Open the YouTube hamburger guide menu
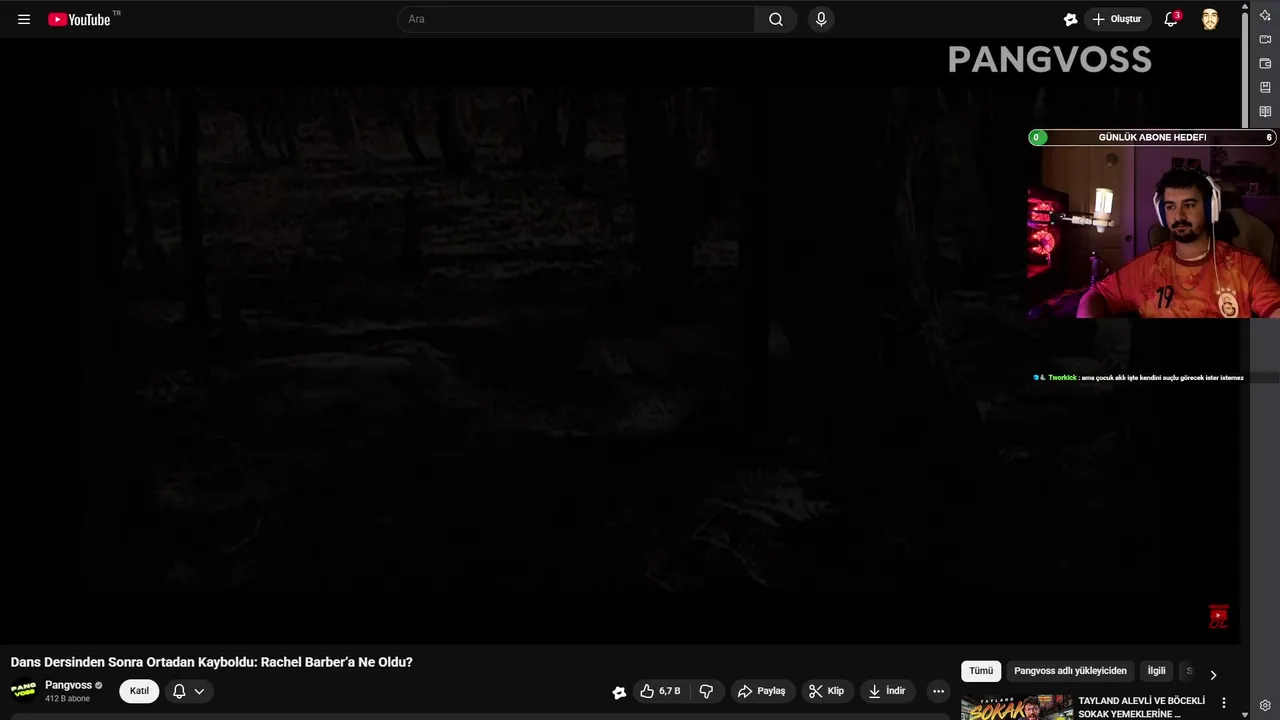 [24, 19]
